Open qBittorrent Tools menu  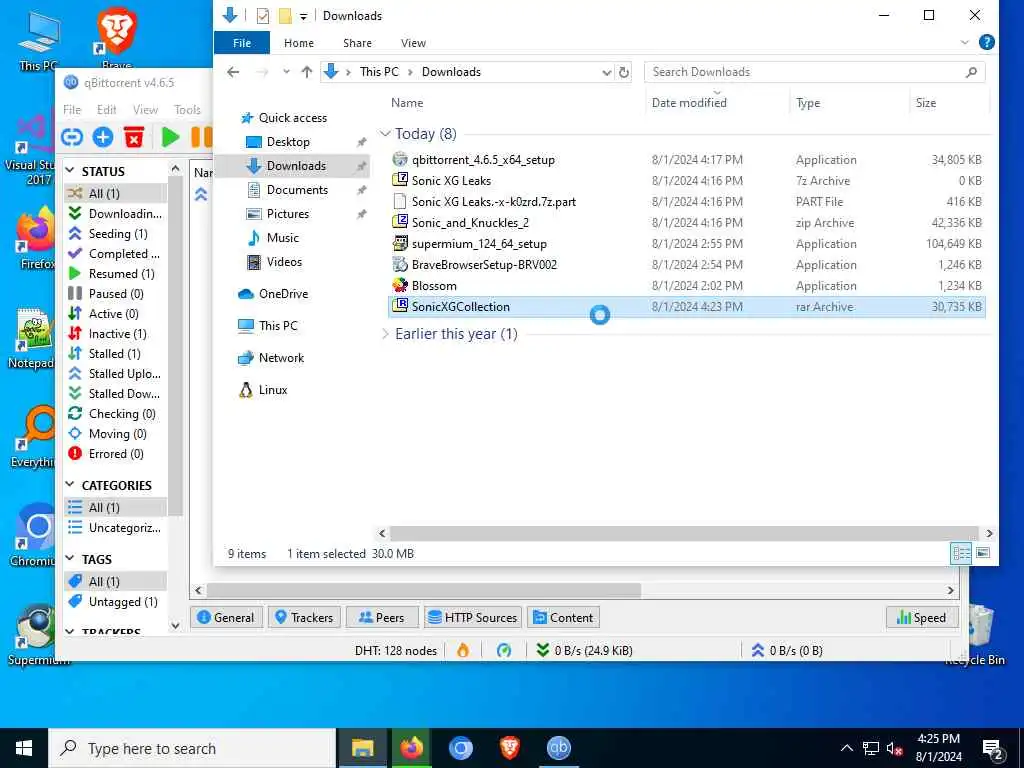(187, 110)
